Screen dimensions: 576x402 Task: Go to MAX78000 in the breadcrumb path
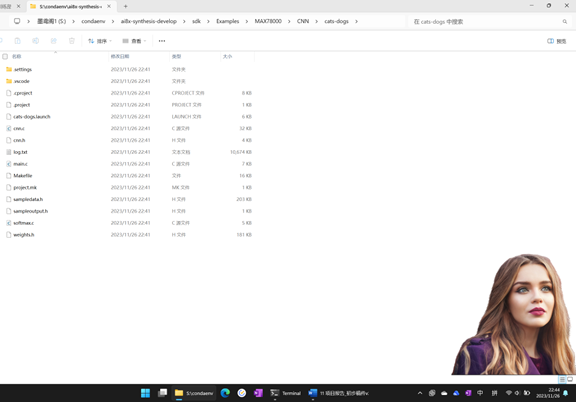coord(268,21)
